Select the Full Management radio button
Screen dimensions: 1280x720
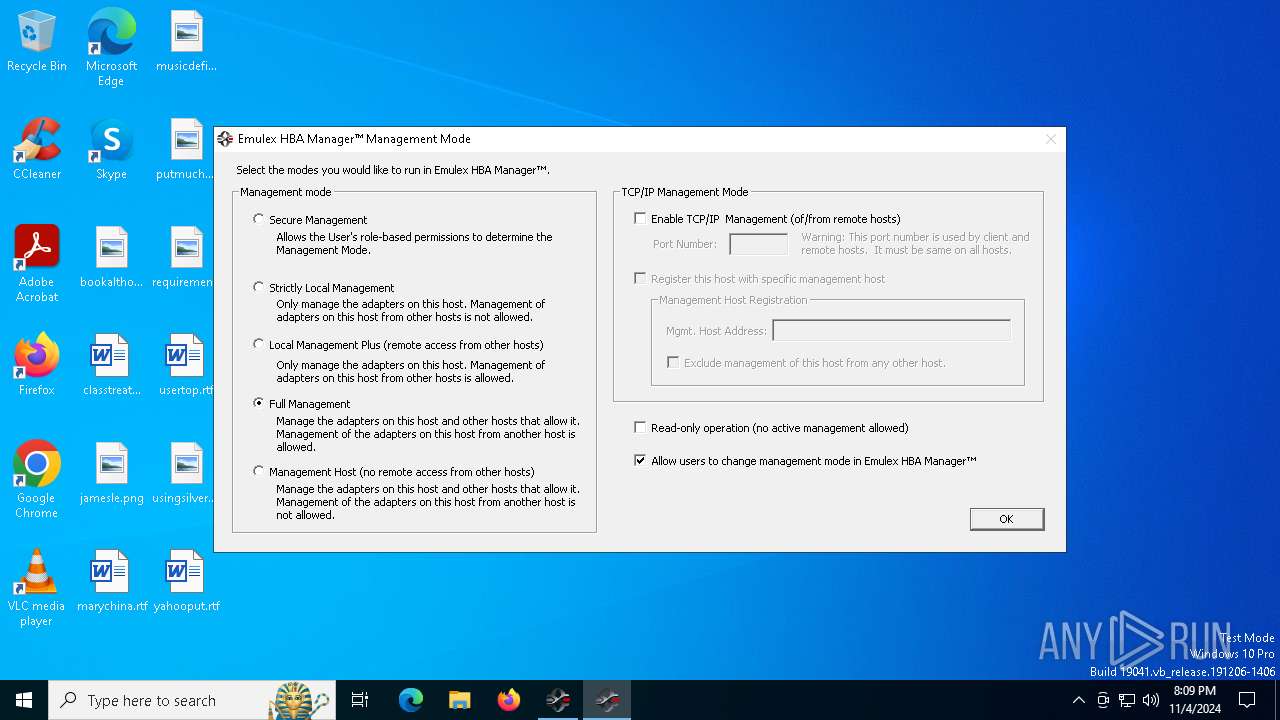[259, 403]
